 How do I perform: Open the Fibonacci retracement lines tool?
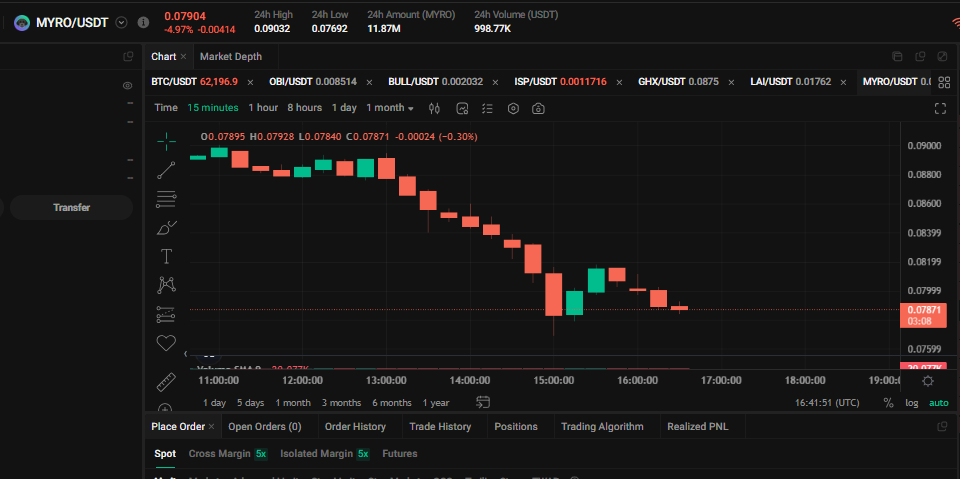166,198
